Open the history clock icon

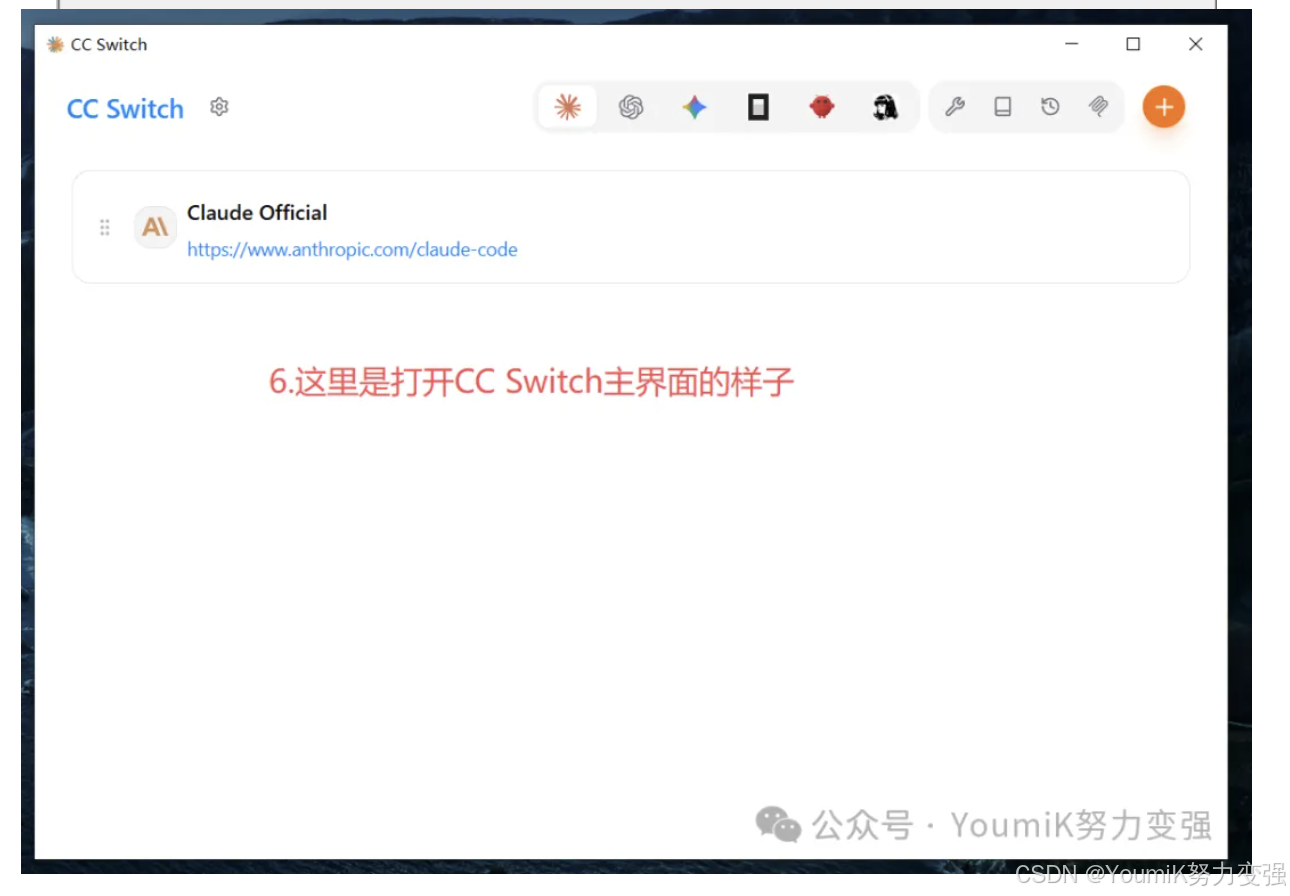click(1050, 107)
